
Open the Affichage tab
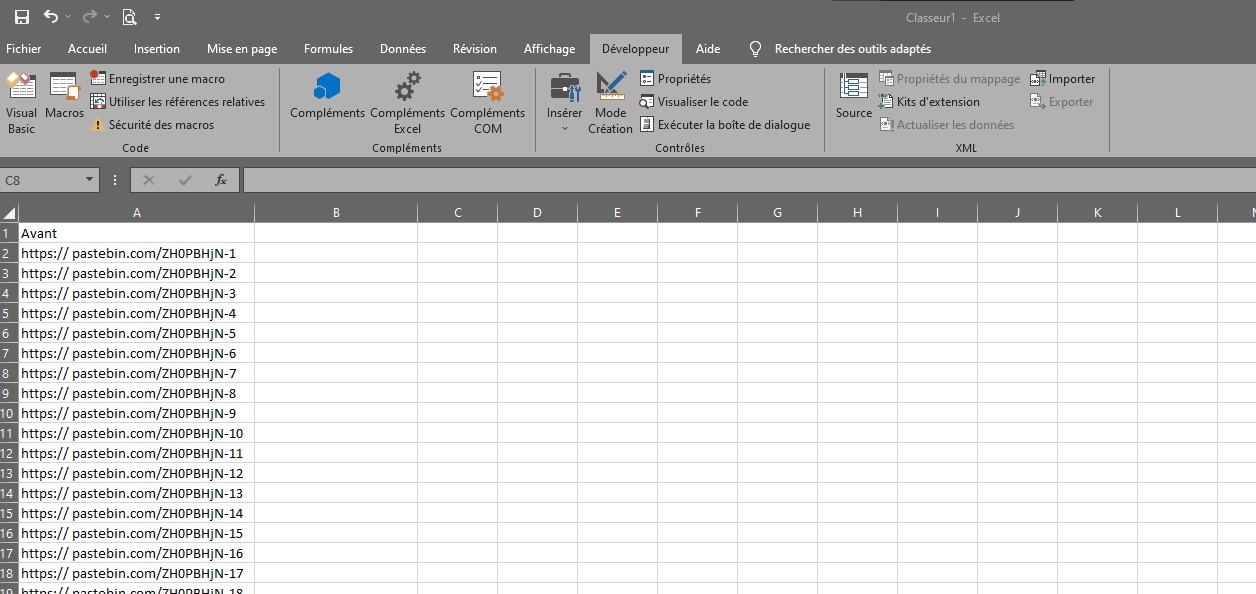coord(549,49)
